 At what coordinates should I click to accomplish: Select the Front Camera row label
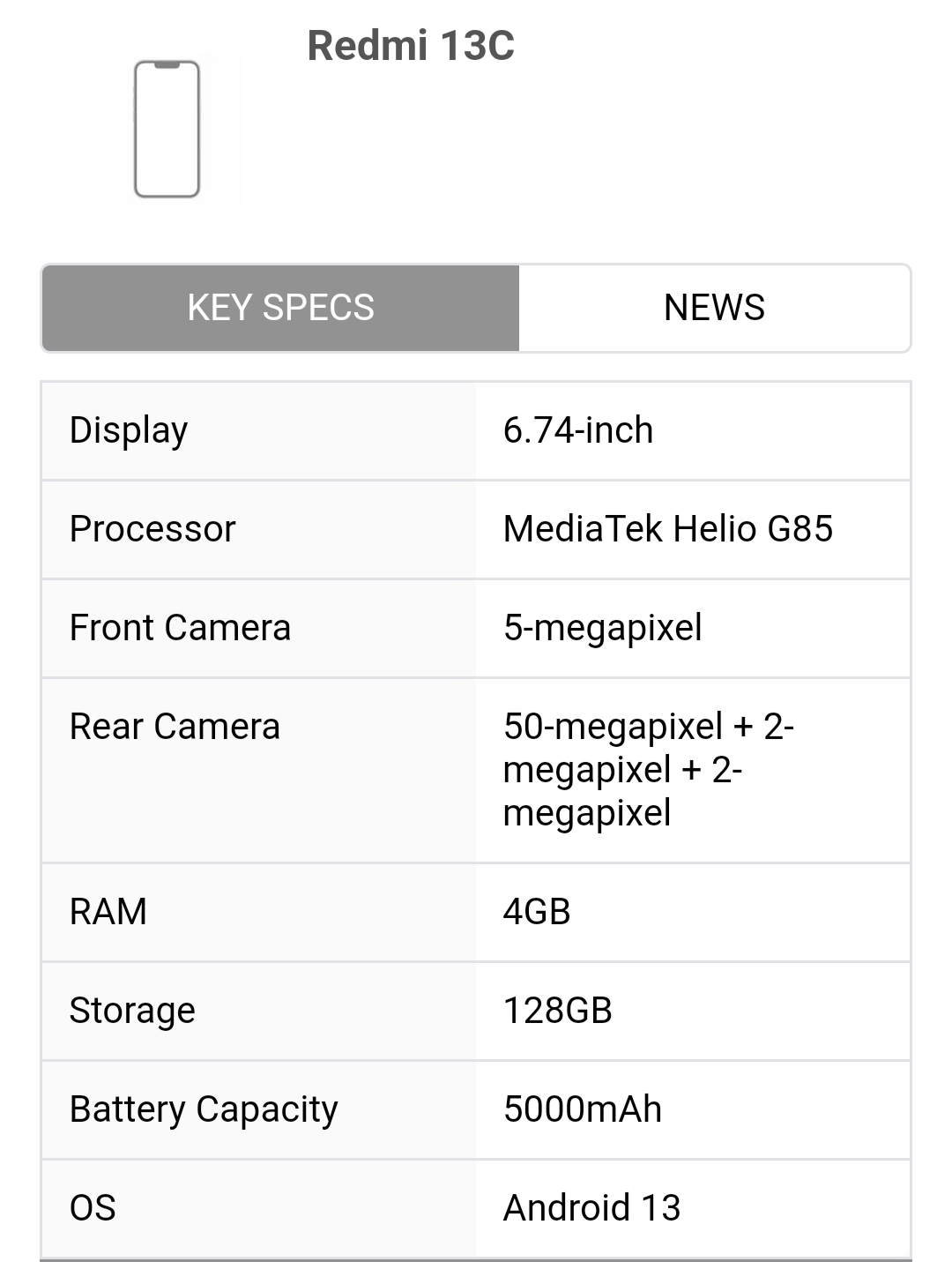point(180,628)
